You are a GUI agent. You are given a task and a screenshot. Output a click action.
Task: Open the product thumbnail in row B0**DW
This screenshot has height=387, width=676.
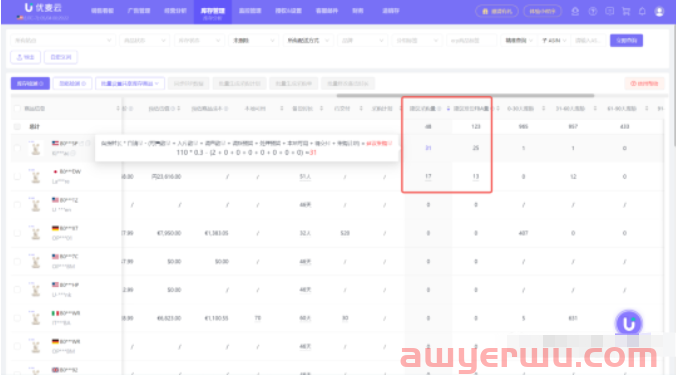tap(35, 176)
